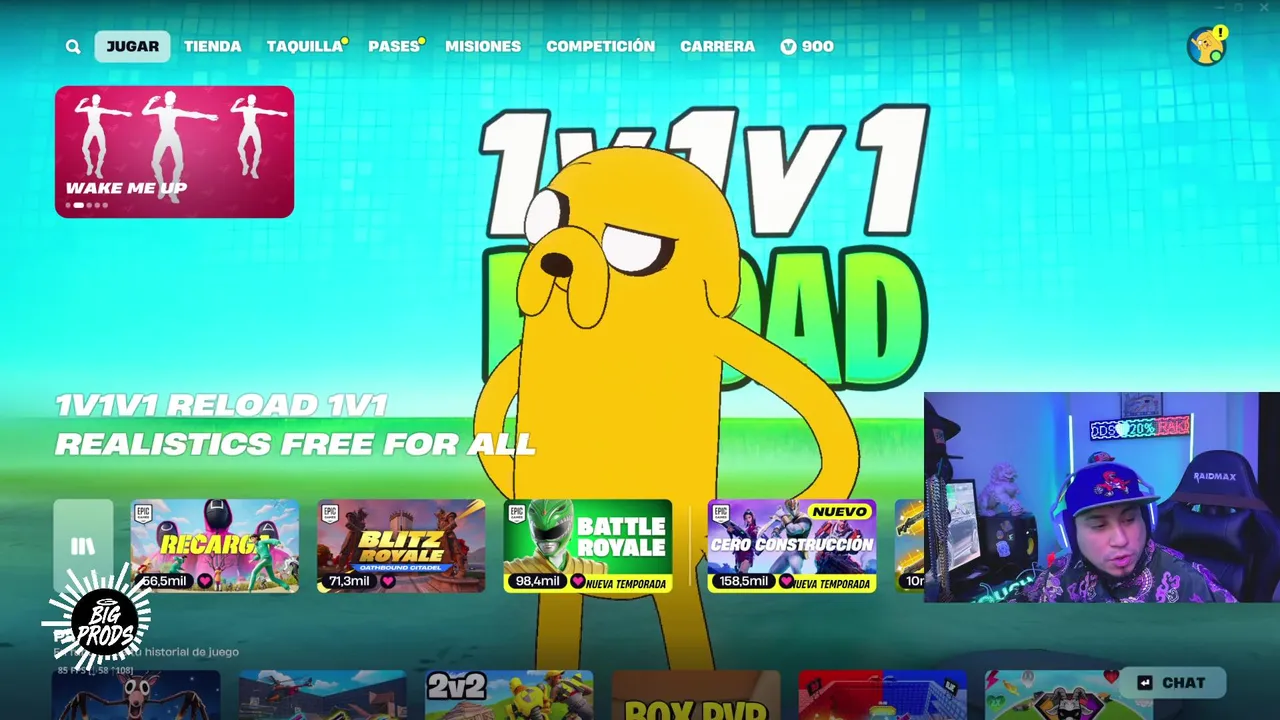Open the player profile avatar icon
Viewport: 1280px width, 720px height.
coord(1206,46)
